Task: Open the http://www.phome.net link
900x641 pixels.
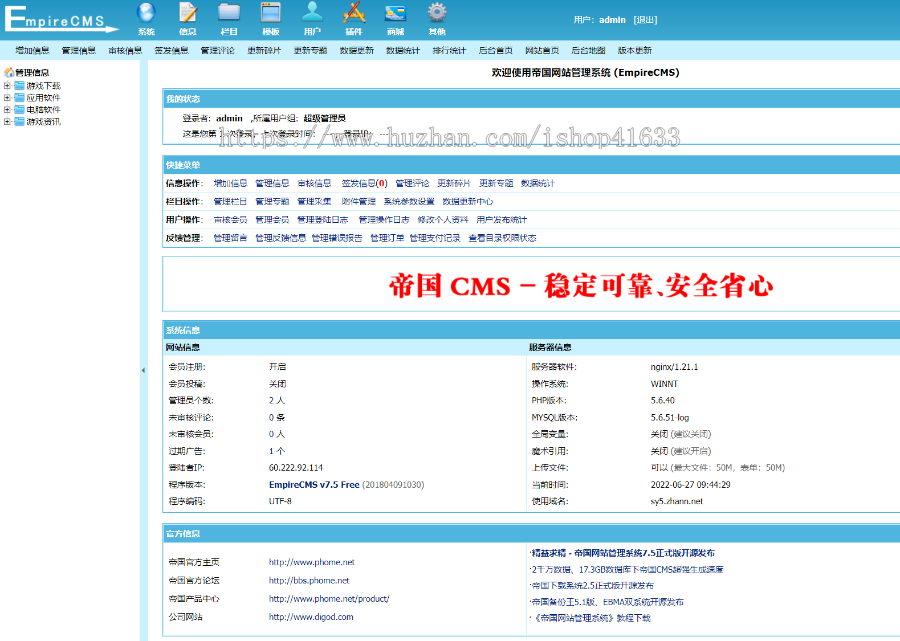Action: point(312,562)
